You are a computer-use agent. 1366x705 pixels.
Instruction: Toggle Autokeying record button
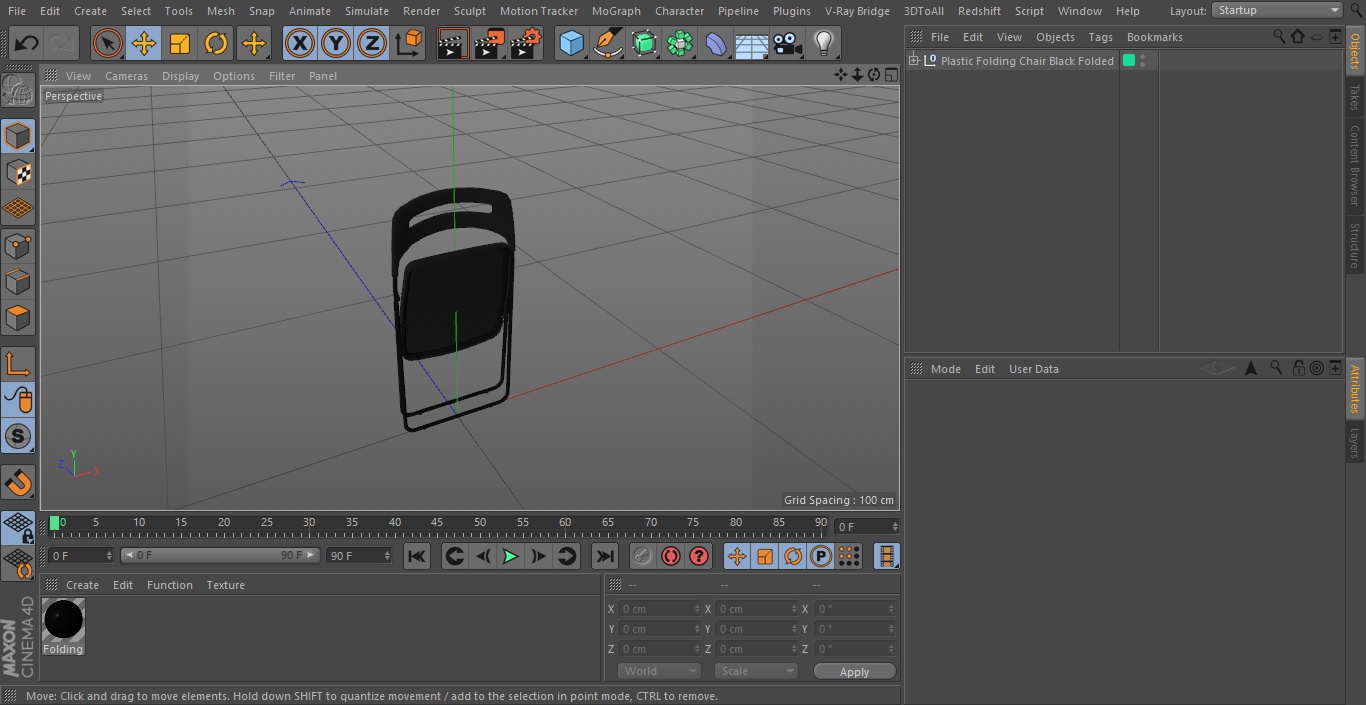(x=671, y=556)
